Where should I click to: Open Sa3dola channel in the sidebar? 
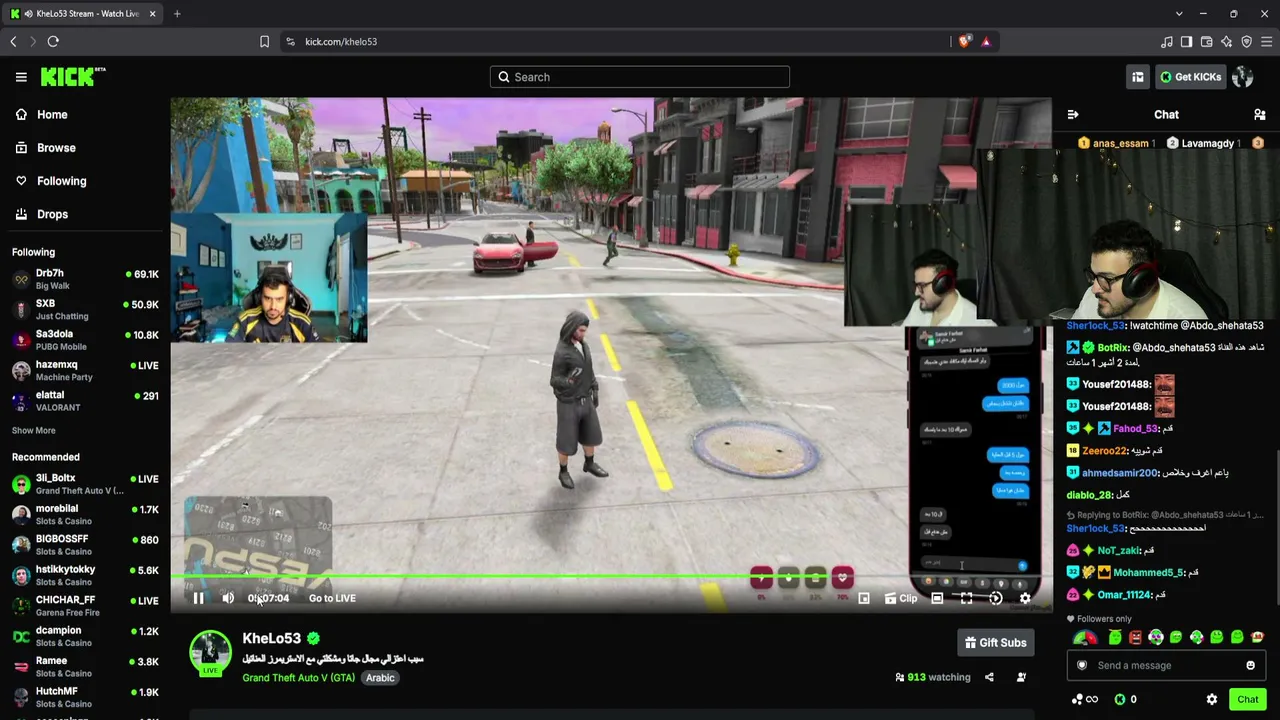85,340
